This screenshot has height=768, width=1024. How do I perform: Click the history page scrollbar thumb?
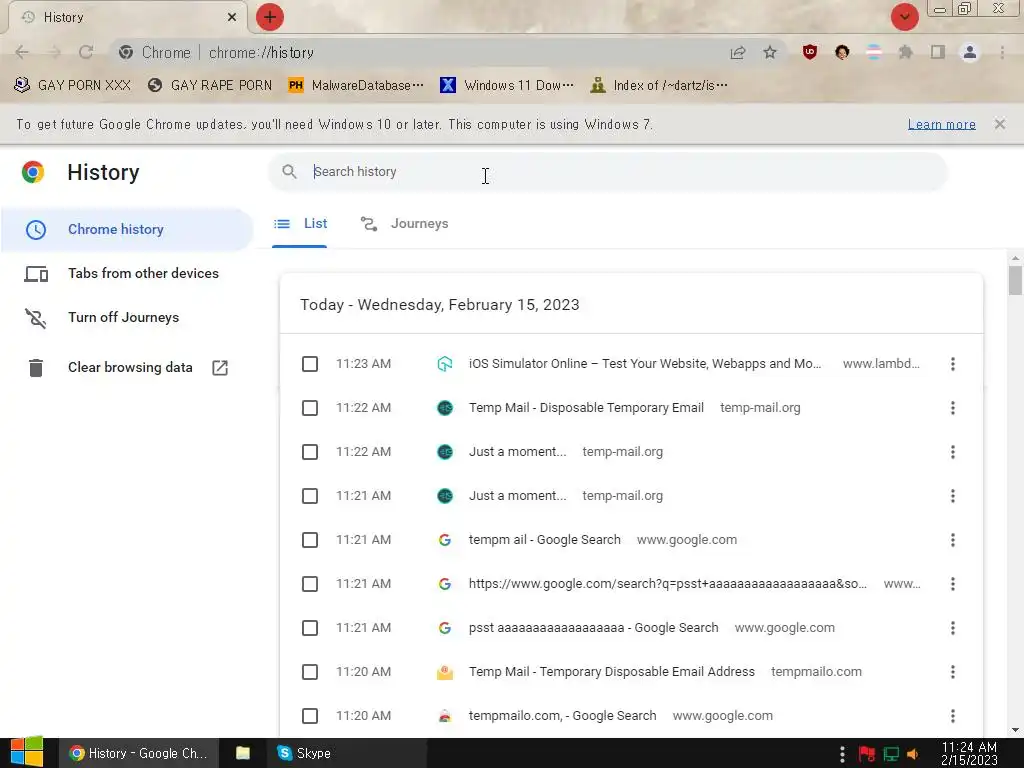tap(1015, 281)
